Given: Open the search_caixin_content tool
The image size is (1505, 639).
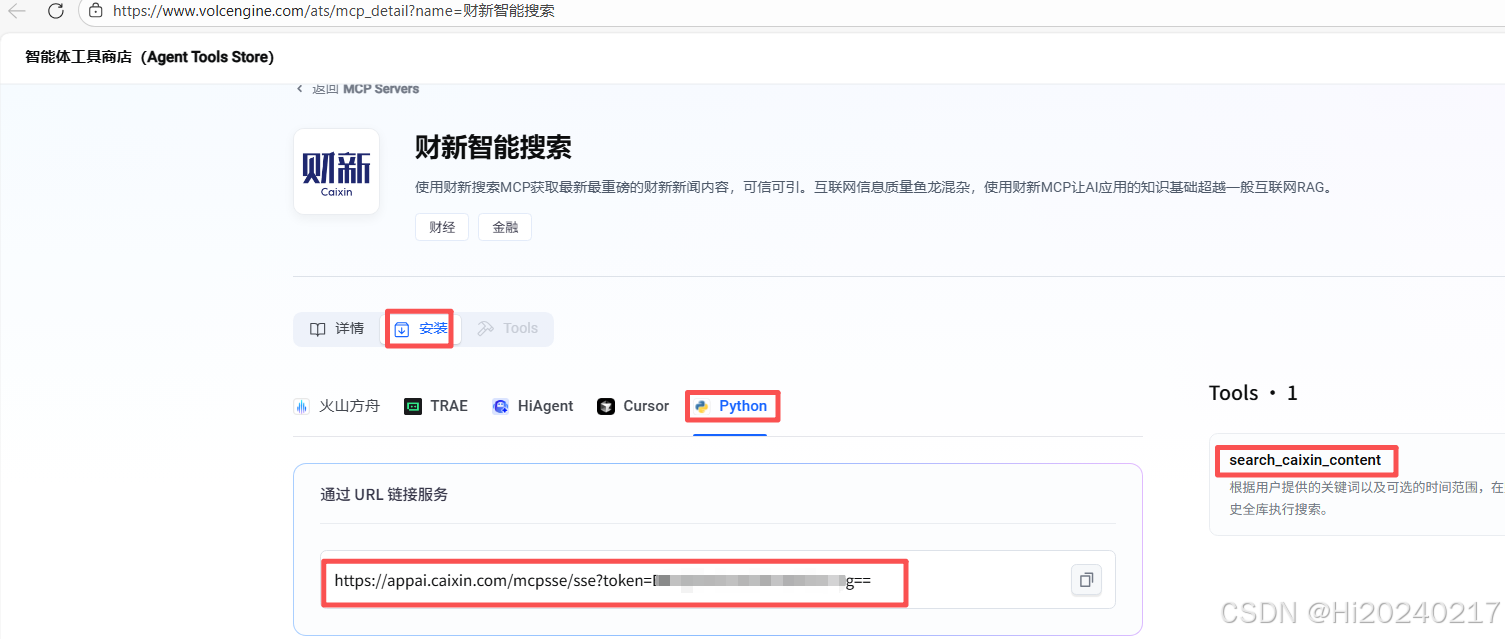Looking at the screenshot, I should tap(1305, 460).
